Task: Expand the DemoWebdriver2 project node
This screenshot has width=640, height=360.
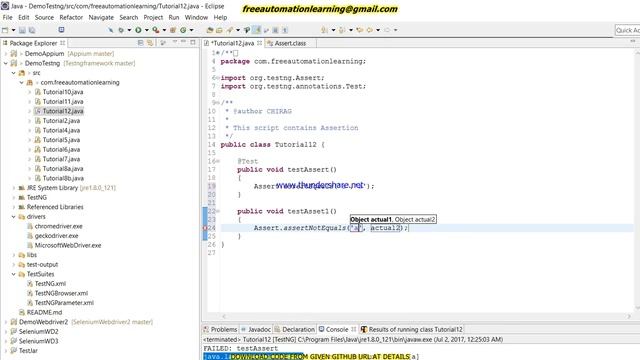Action: [x=6, y=322]
